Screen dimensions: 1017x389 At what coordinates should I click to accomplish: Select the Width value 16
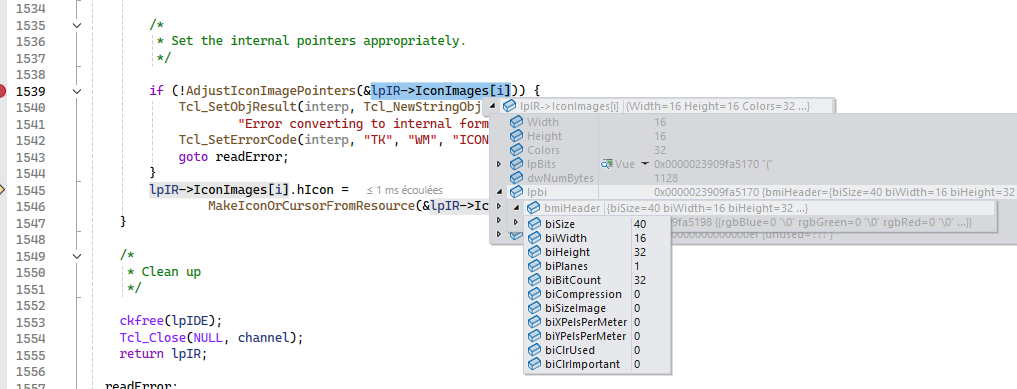pyautogui.click(x=660, y=122)
